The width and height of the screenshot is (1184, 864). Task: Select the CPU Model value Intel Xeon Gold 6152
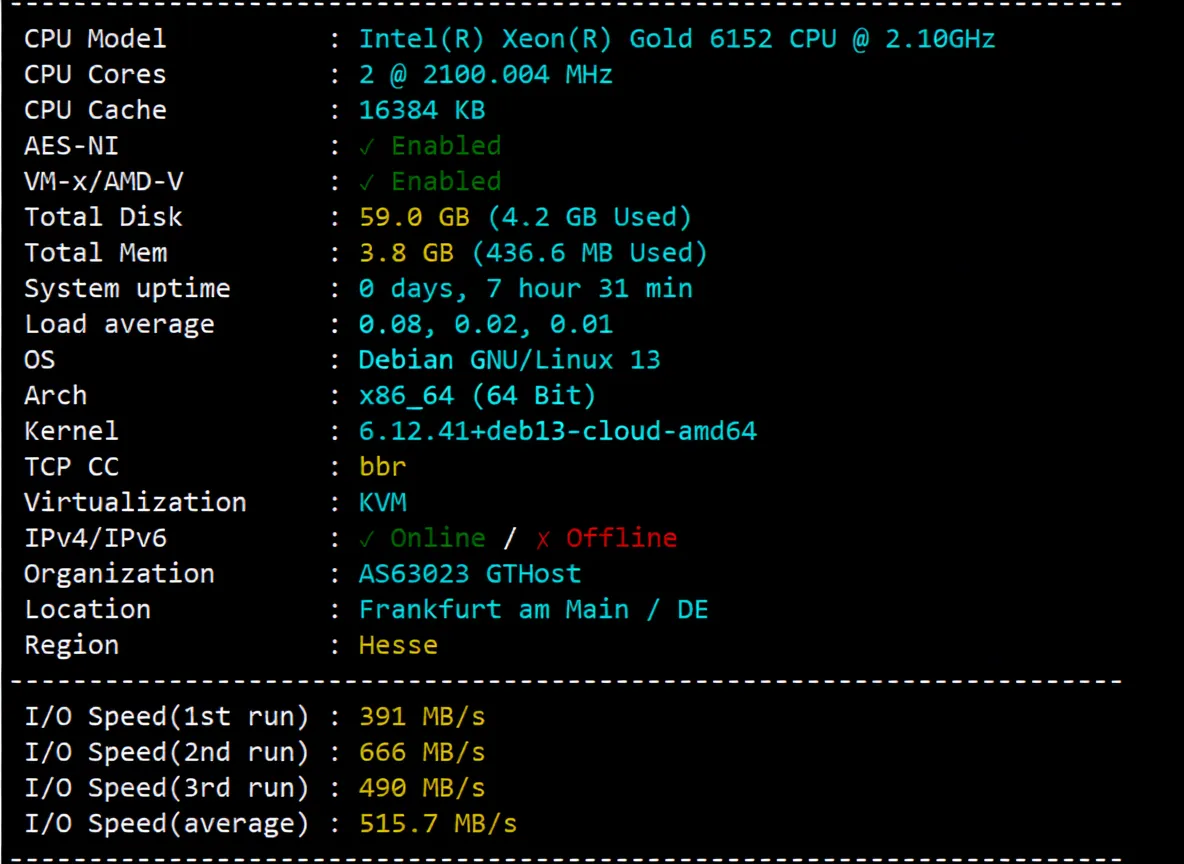coord(676,38)
